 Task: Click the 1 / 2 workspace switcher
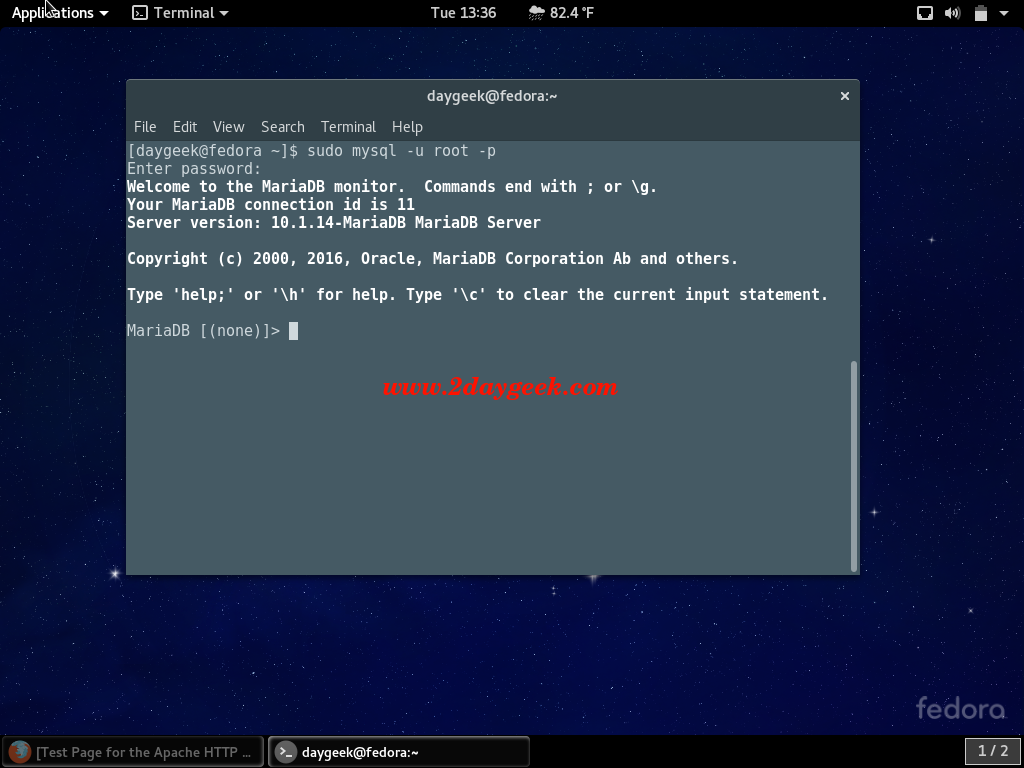point(993,751)
